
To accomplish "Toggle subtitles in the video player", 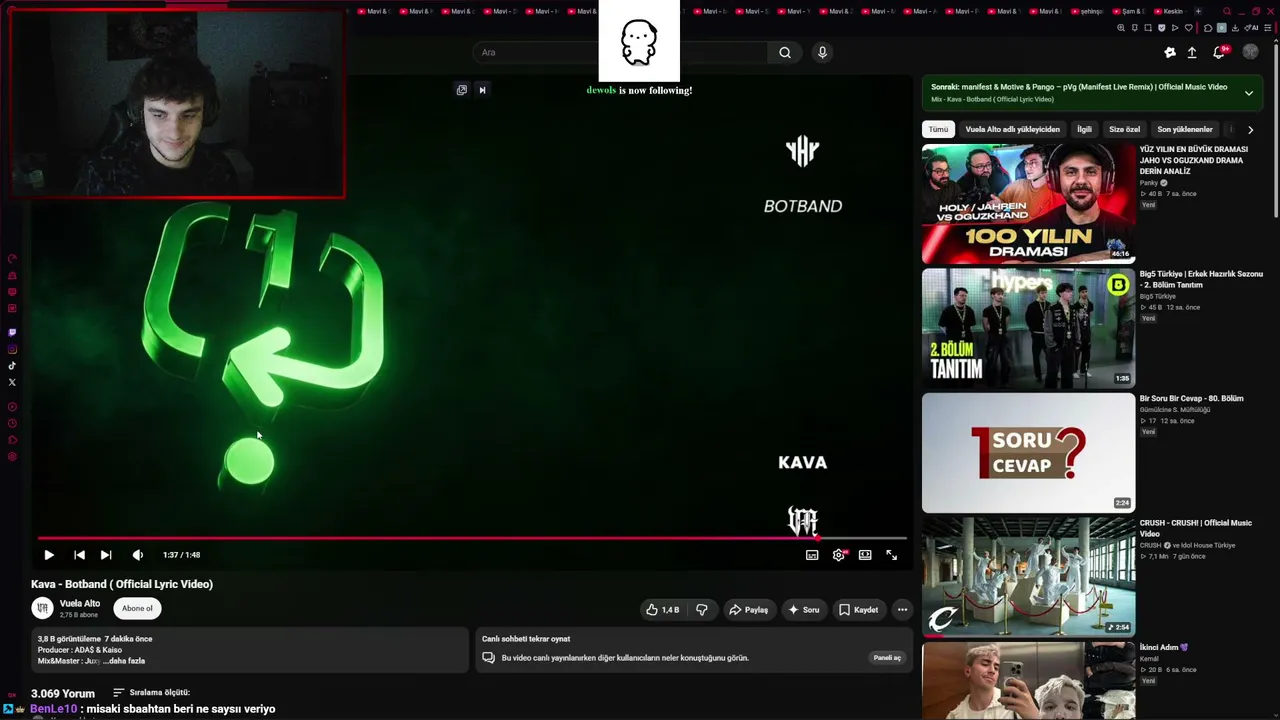I will click(812, 555).
